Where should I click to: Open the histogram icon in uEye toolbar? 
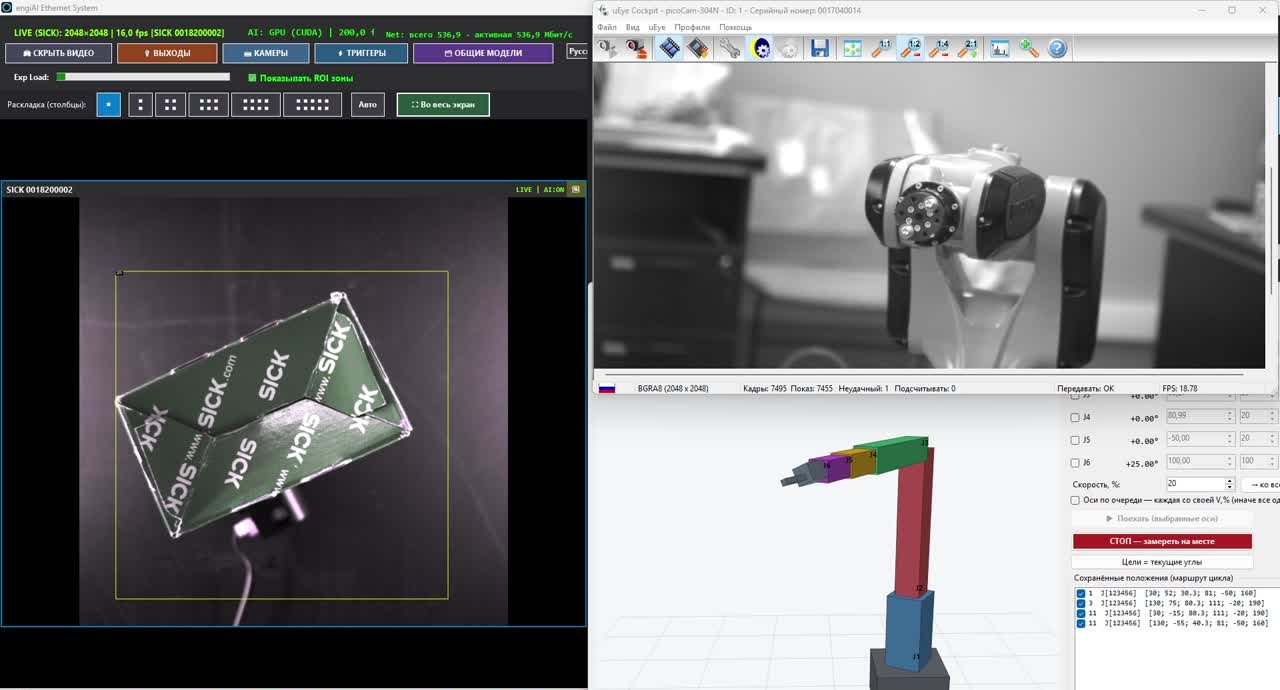(x=999, y=48)
